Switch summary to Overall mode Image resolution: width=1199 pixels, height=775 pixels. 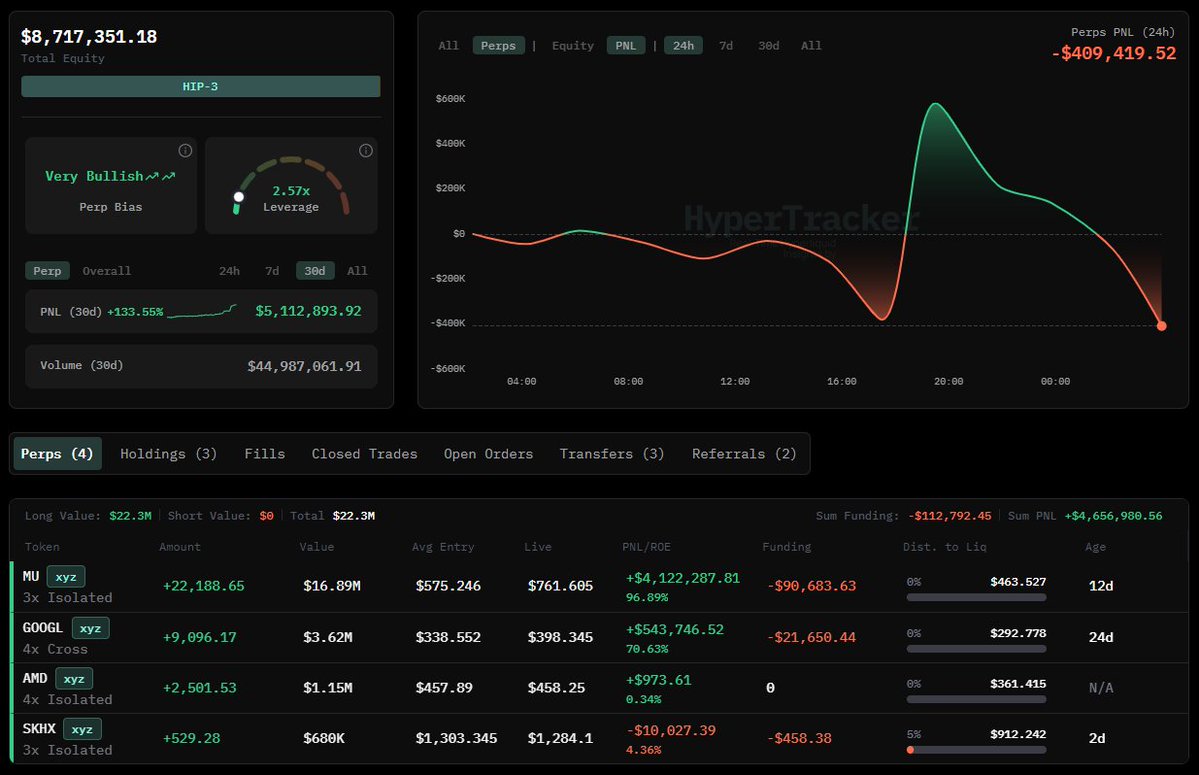click(106, 271)
